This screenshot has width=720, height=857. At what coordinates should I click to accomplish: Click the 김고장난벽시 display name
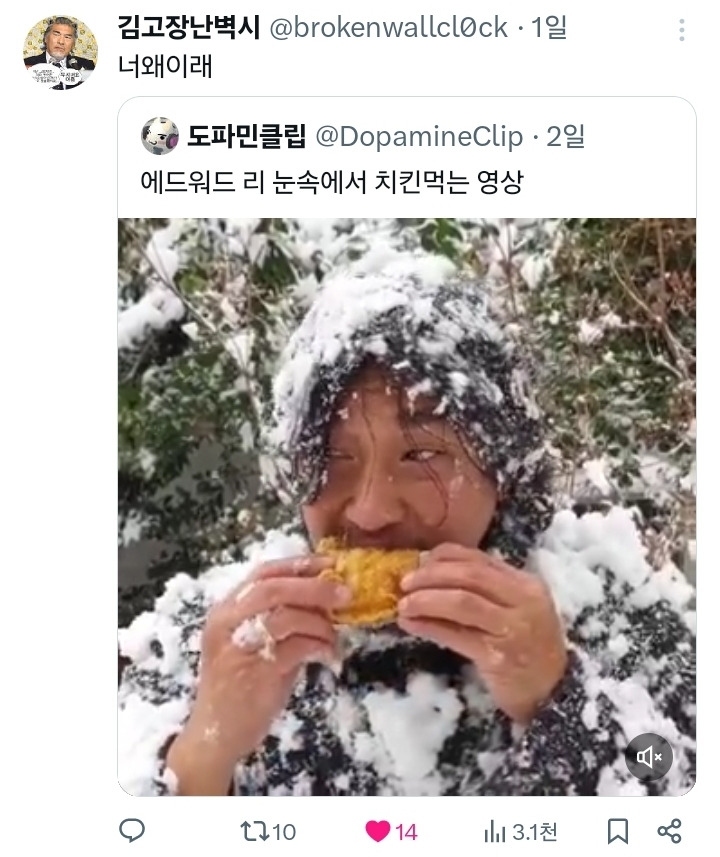188,28
